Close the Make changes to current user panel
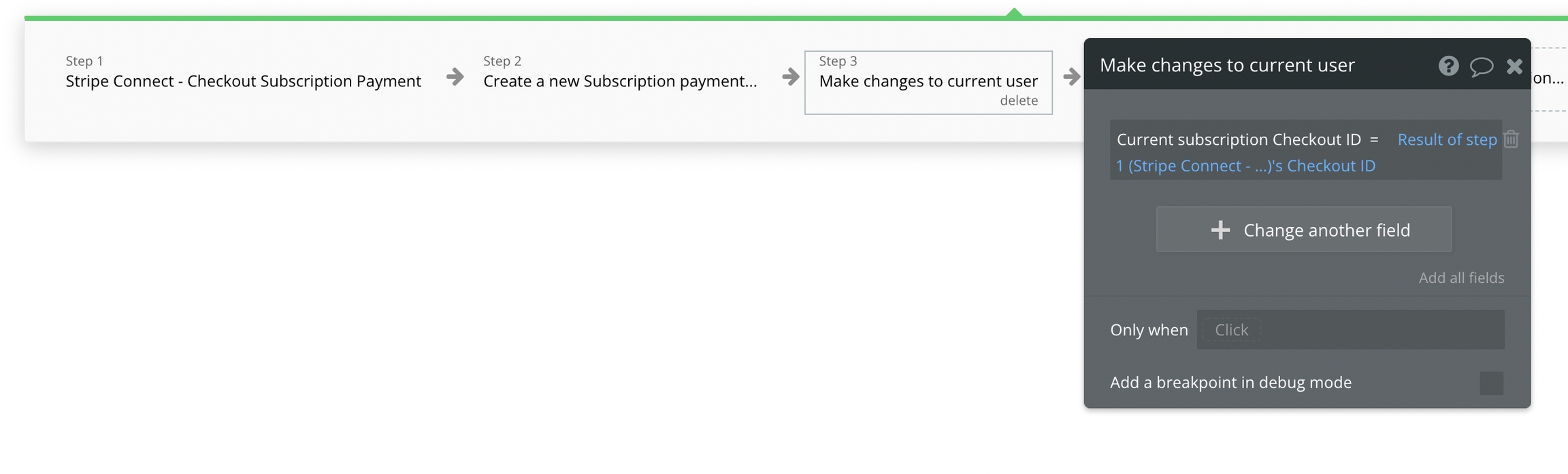Viewport: 1568px width, 474px height. pos(1514,66)
